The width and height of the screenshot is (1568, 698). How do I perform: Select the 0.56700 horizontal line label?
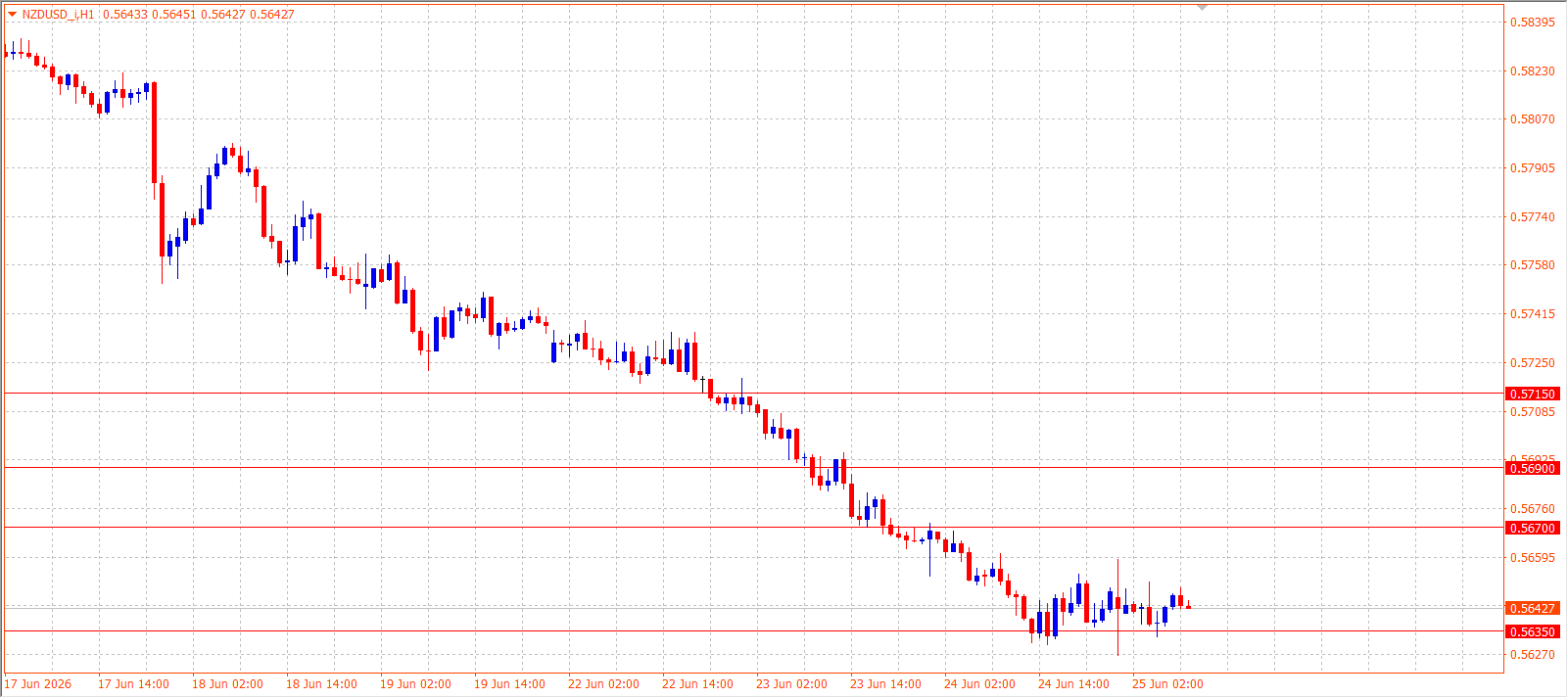click(1533, 529)
